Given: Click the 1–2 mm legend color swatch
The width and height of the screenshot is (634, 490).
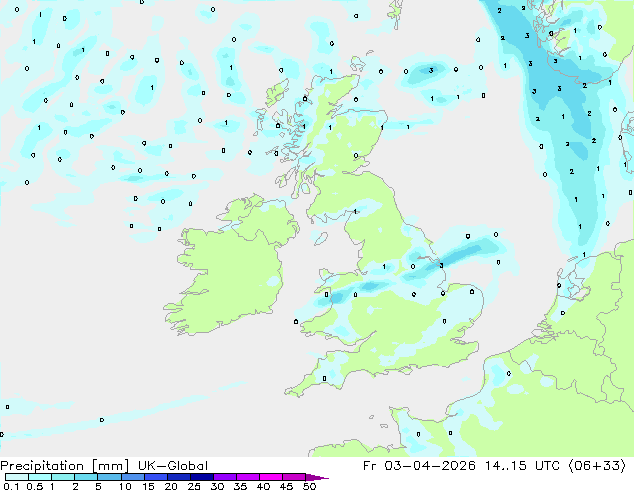Looking at the screenshot, I should (x=63, y=477).
